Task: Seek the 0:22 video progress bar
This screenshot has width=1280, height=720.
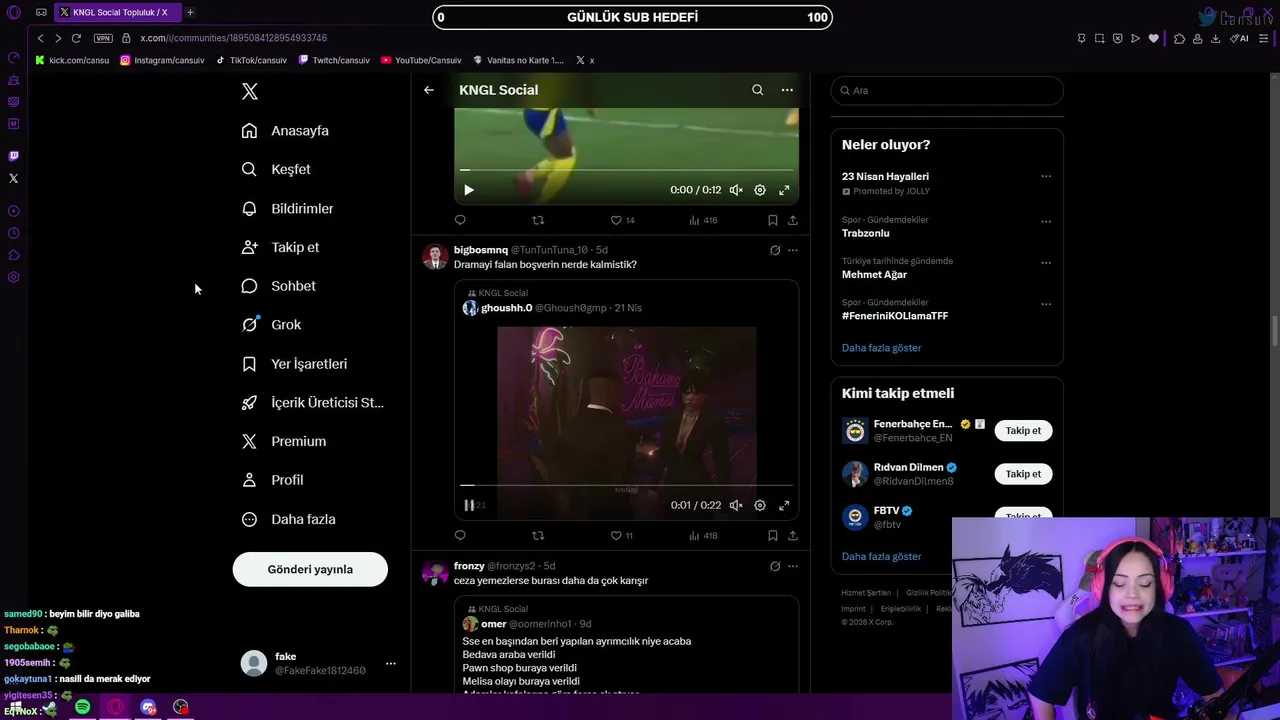Action: [x=626, y=485]
